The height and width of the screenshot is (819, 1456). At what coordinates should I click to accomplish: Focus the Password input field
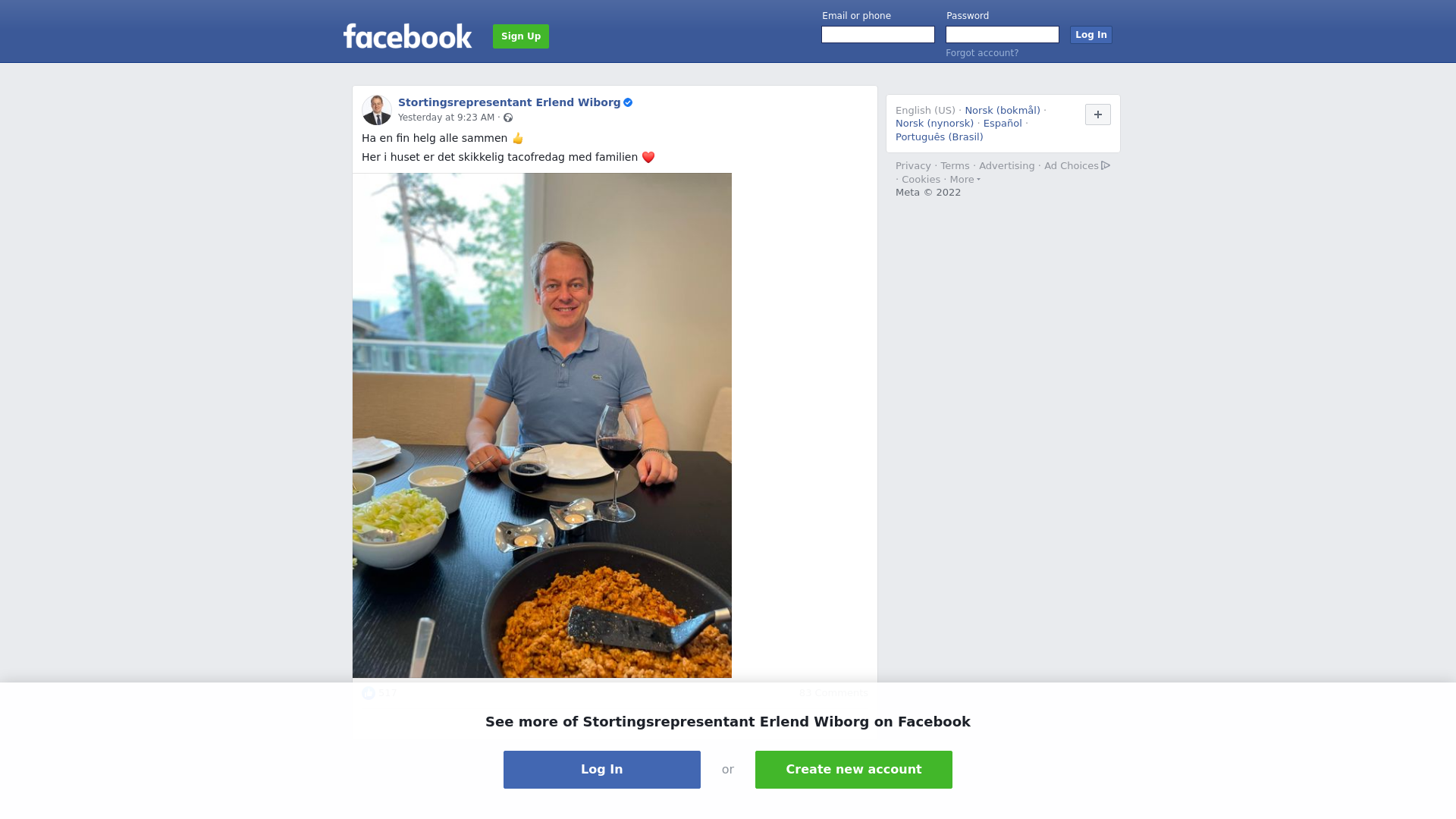(x=1003, y=35)
